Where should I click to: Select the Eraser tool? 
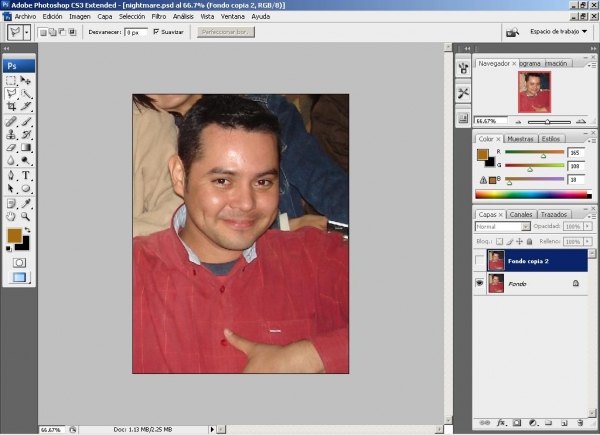point(11,148)
